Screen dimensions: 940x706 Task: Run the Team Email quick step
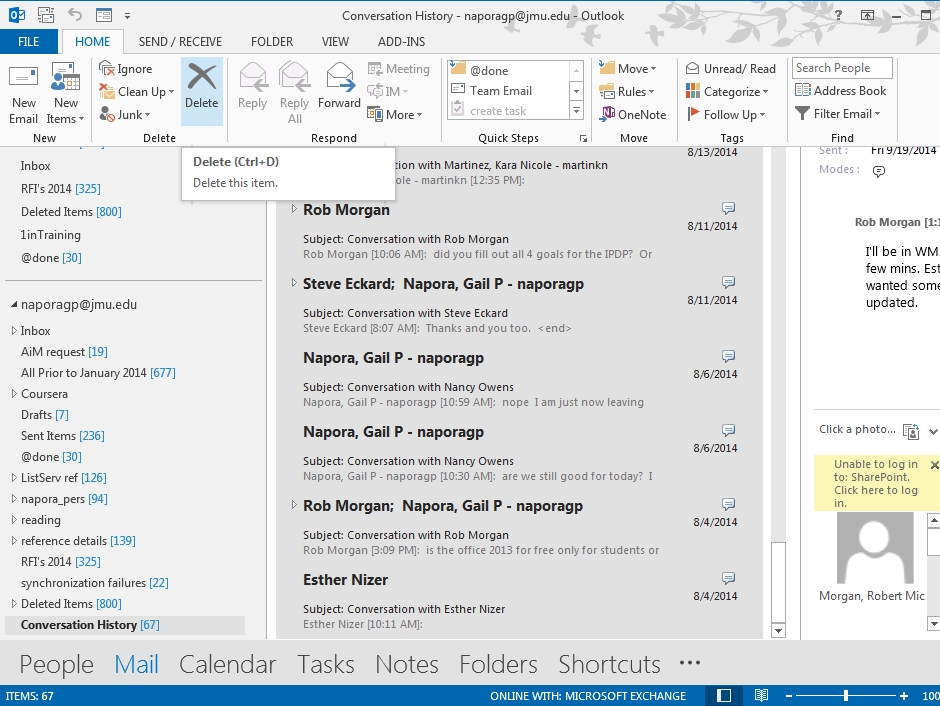(507, 90)
